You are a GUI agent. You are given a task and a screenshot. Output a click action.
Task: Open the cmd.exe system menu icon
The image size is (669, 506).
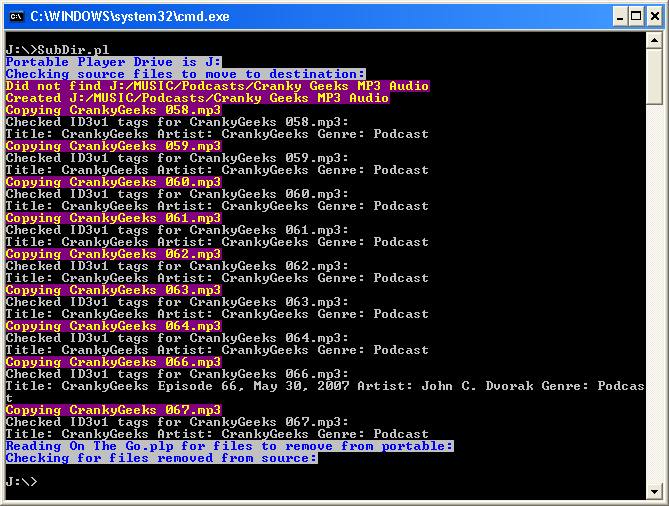(15, 16)
